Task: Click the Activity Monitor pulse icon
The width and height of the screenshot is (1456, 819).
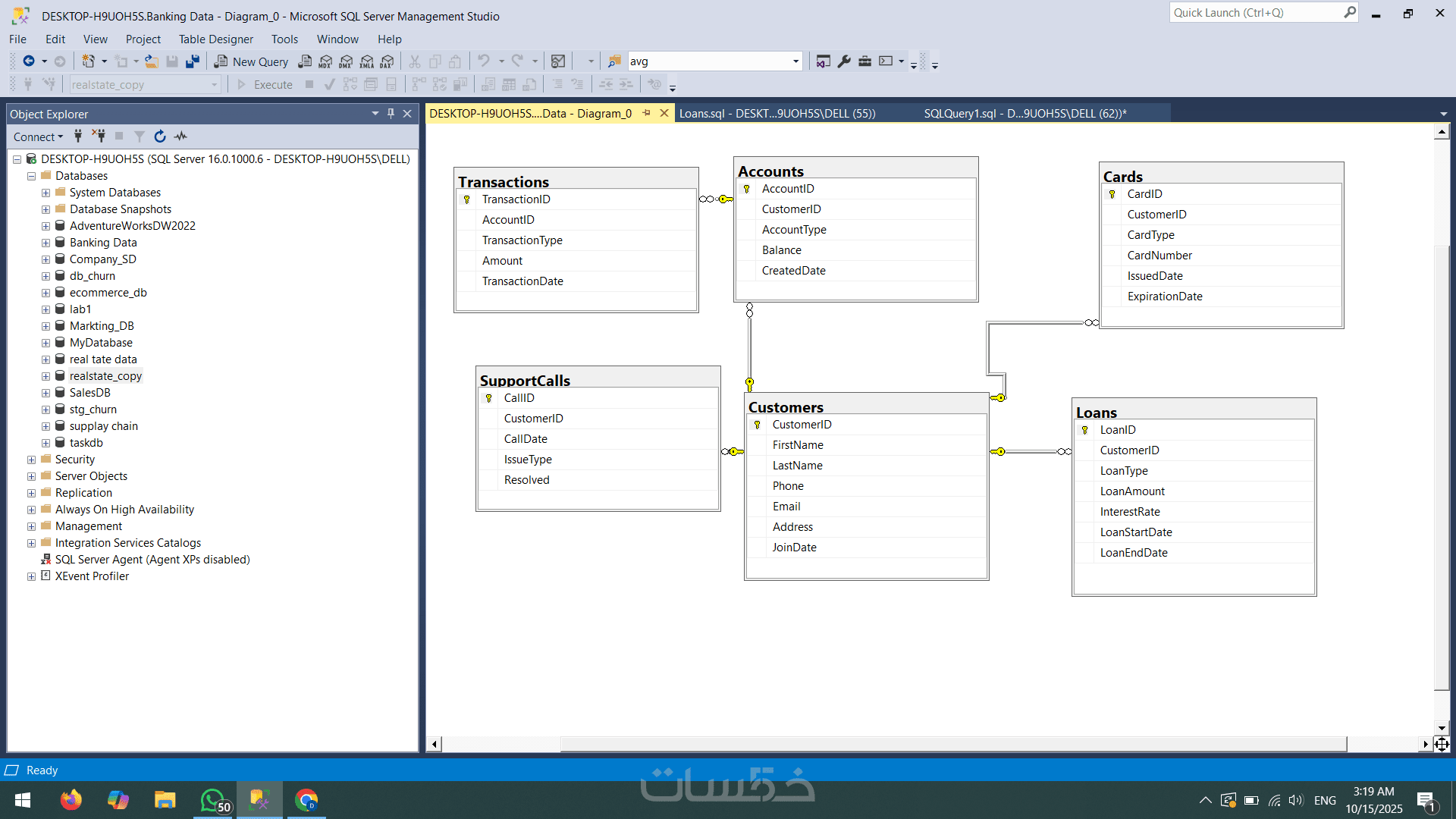Action: (180, 136)
